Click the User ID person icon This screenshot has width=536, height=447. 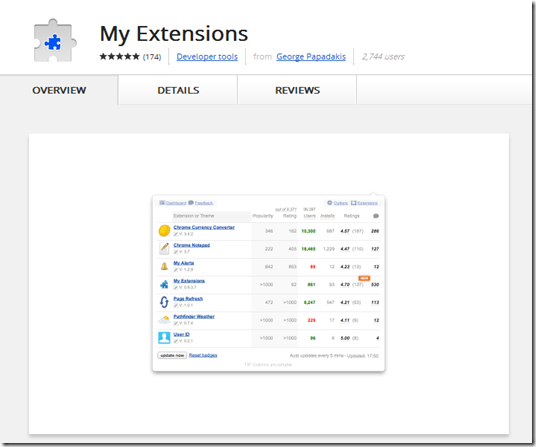(164, 338)
